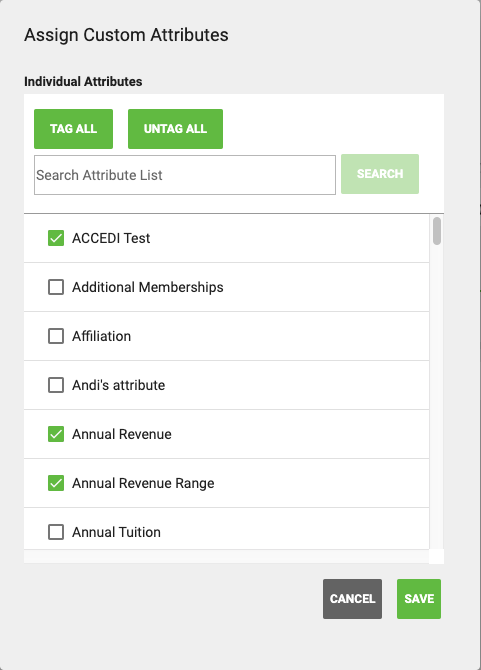Focus the Search Attribute List field
This screenshot has height=670, width=481.
click(x=185, y=175)
